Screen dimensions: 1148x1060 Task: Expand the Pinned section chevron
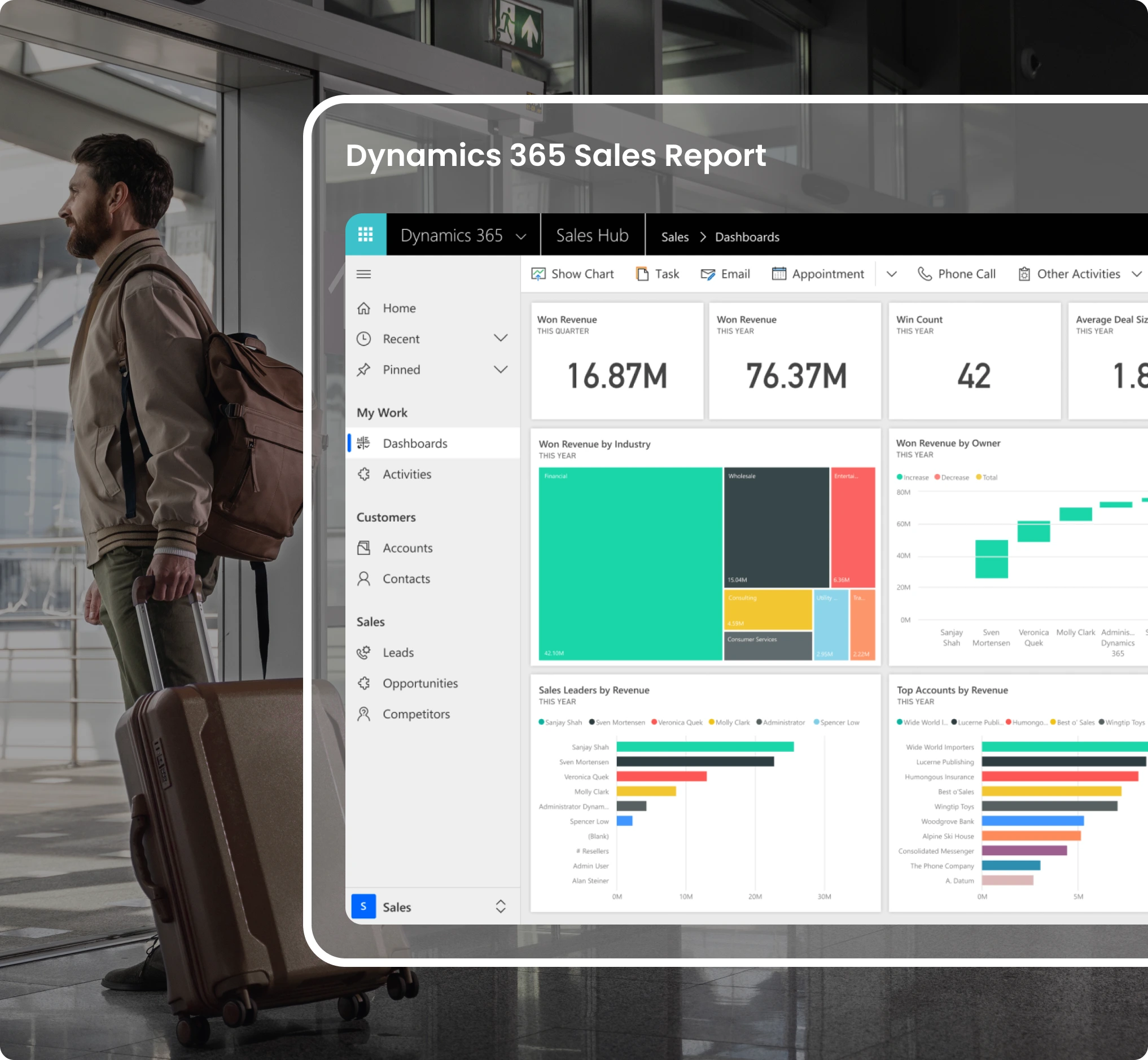tap(501, 369)
